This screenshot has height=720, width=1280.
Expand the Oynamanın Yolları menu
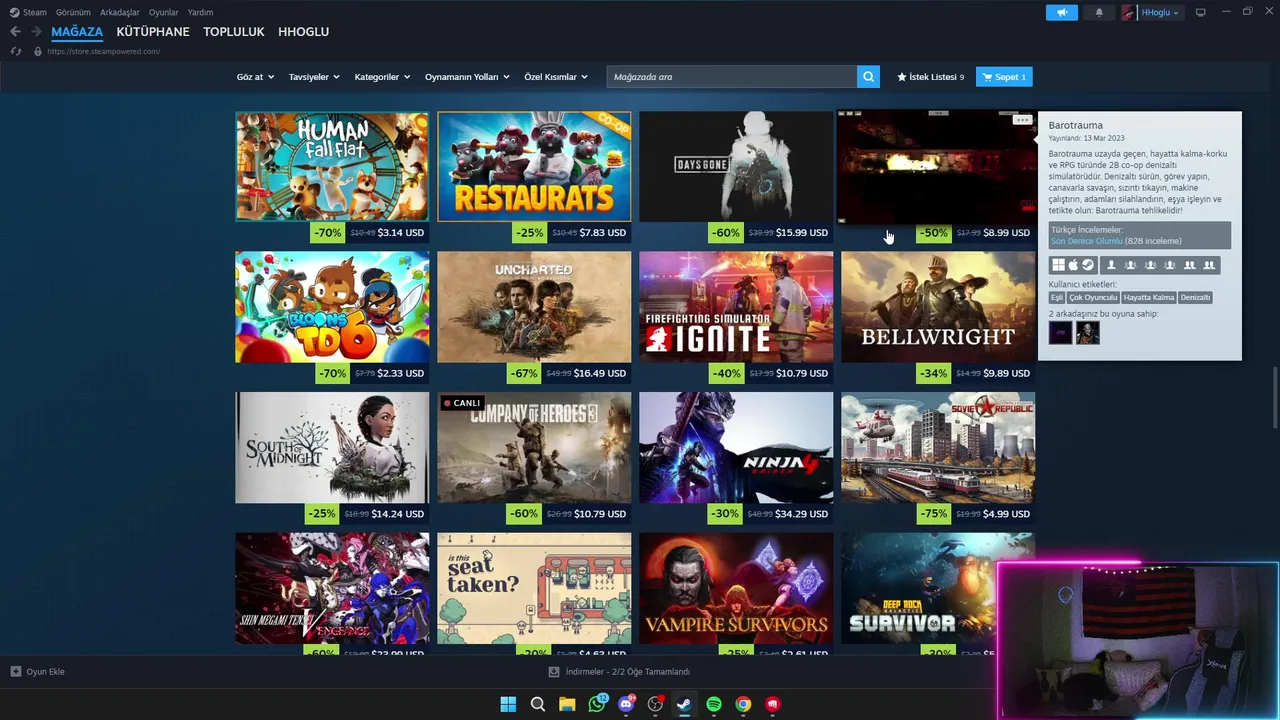click(467, 77)
